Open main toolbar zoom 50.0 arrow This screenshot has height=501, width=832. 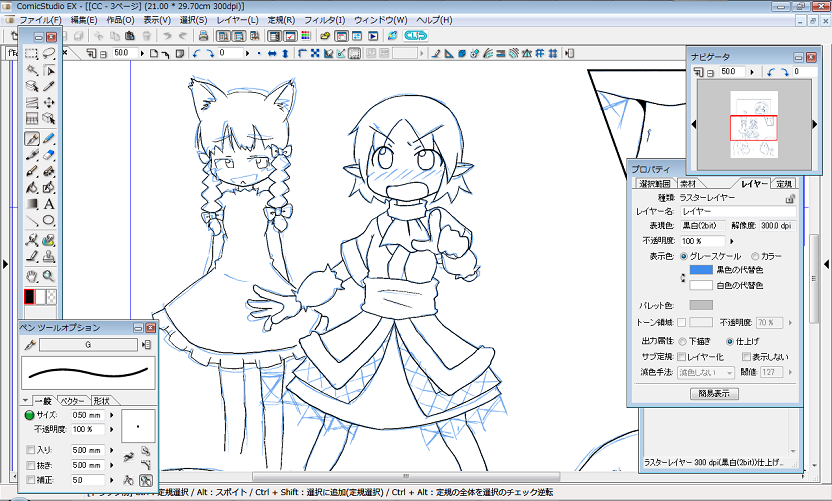(x=142, y=54)
